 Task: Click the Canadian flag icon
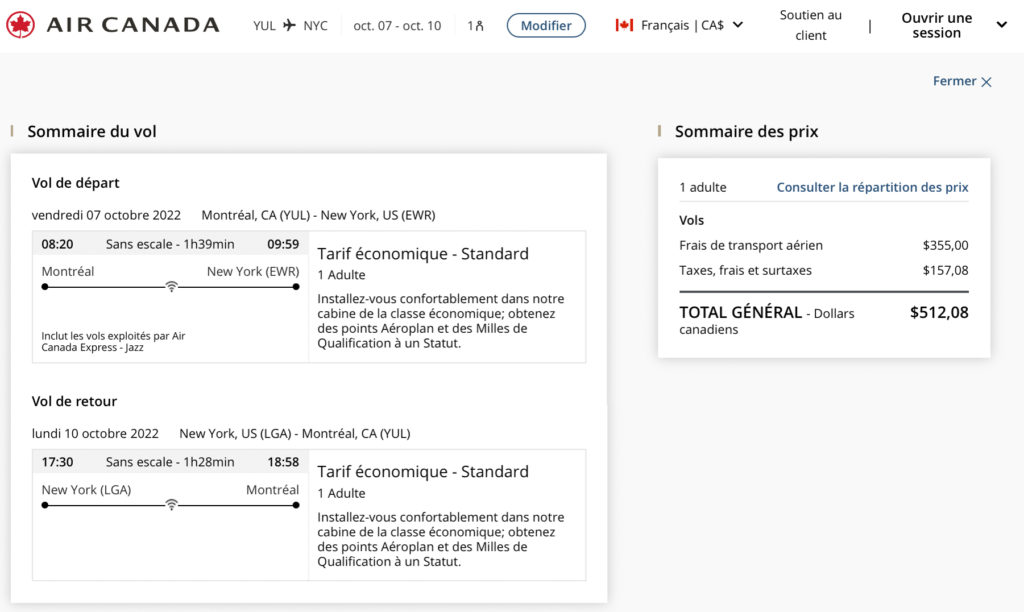(625, 25)
